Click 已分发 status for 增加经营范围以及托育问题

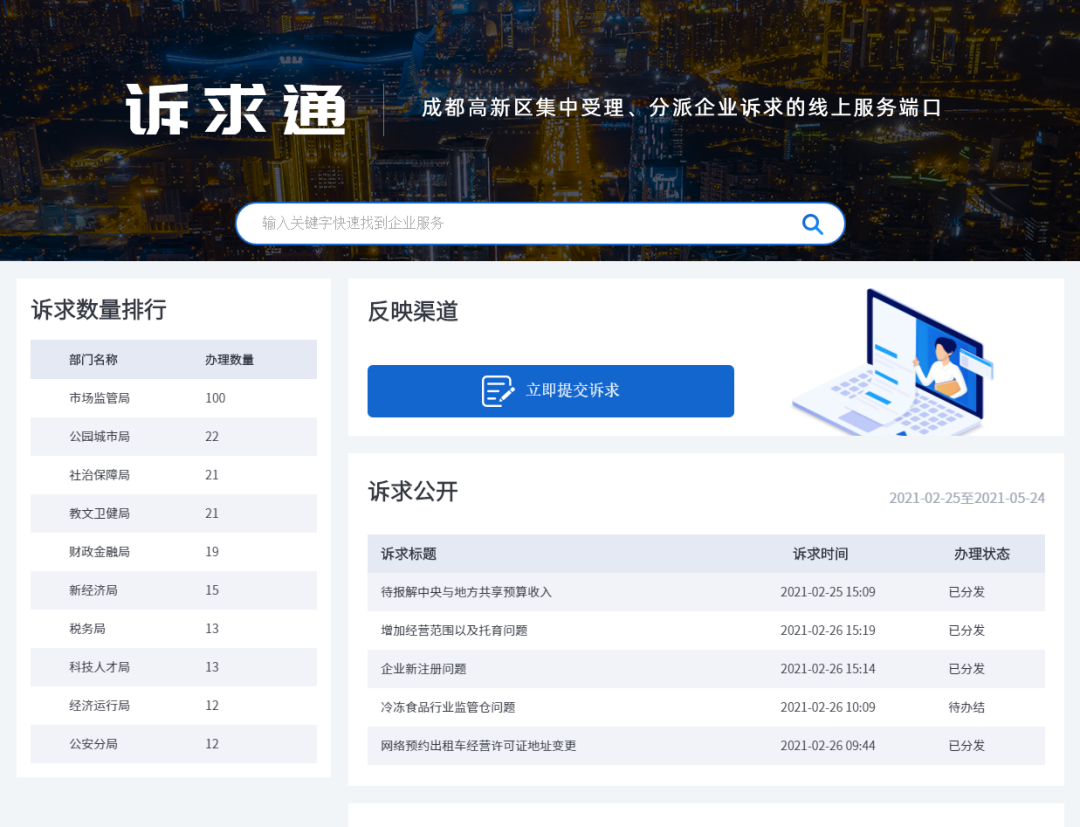[966, 631]
